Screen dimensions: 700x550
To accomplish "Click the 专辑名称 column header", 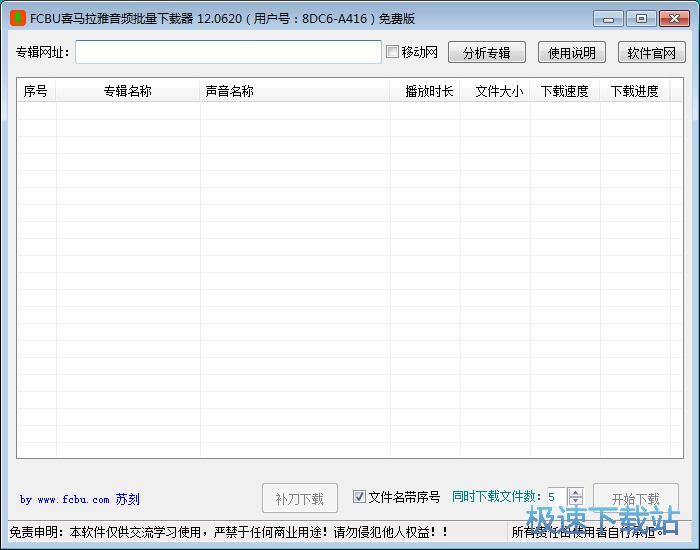I will pos(127,91).
